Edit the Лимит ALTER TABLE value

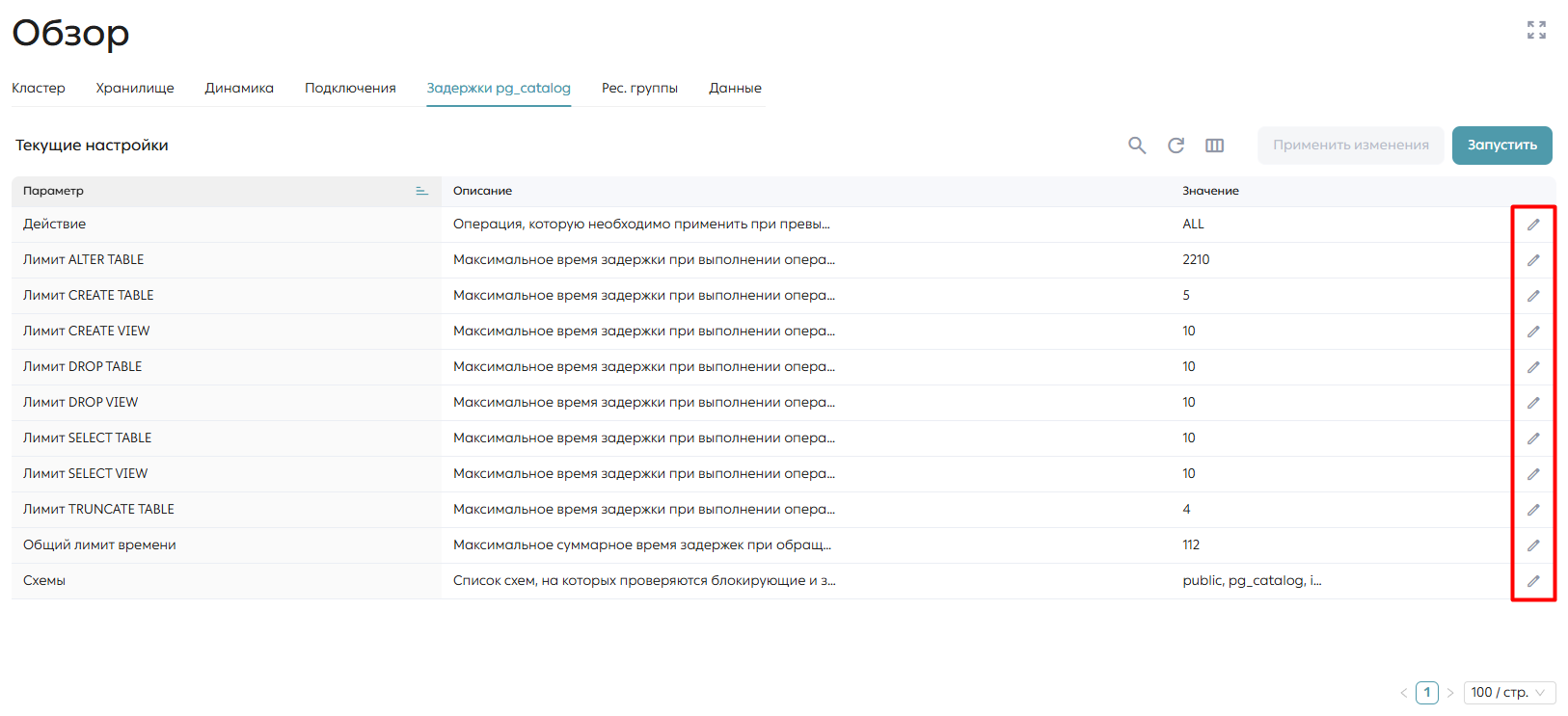click(1533, 260)
